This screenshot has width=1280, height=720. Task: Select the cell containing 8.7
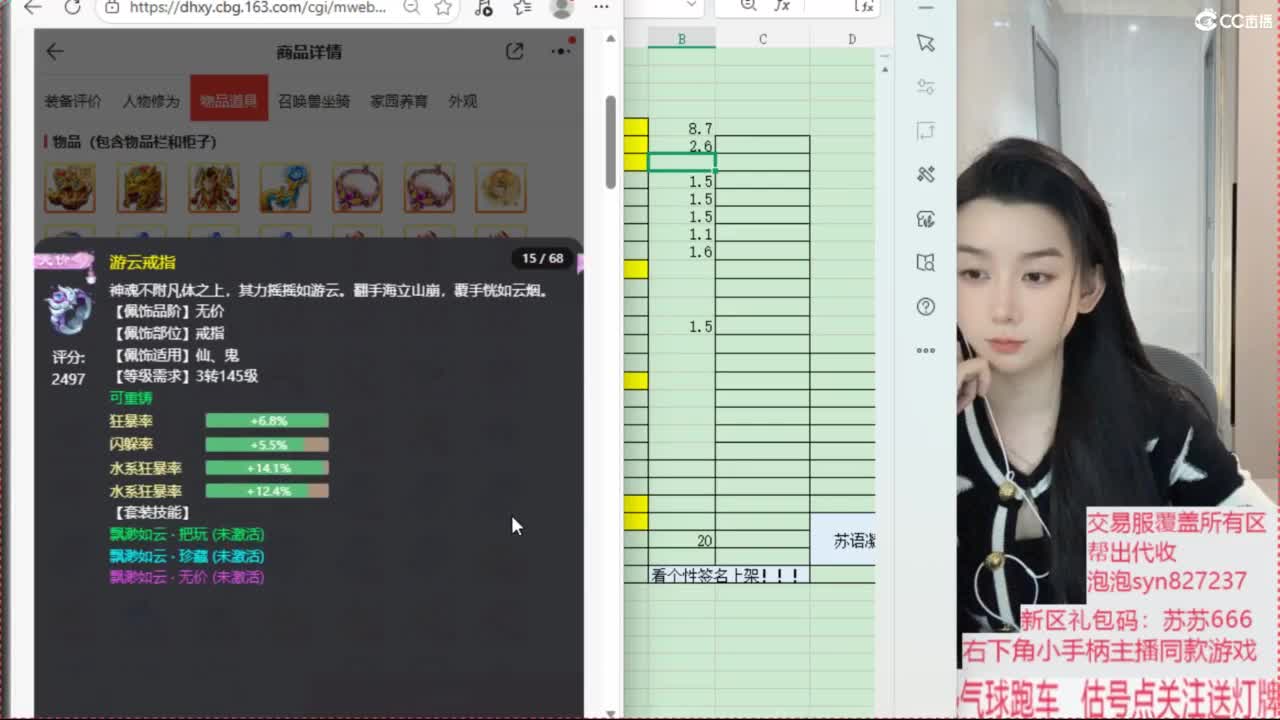pos(681,128)
